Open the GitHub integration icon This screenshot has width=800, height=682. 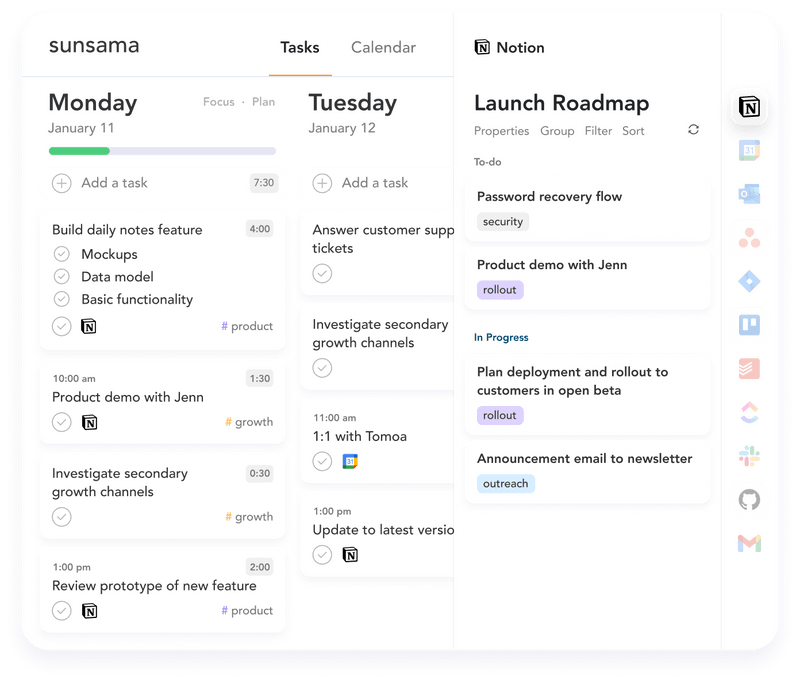click(749, 499)
